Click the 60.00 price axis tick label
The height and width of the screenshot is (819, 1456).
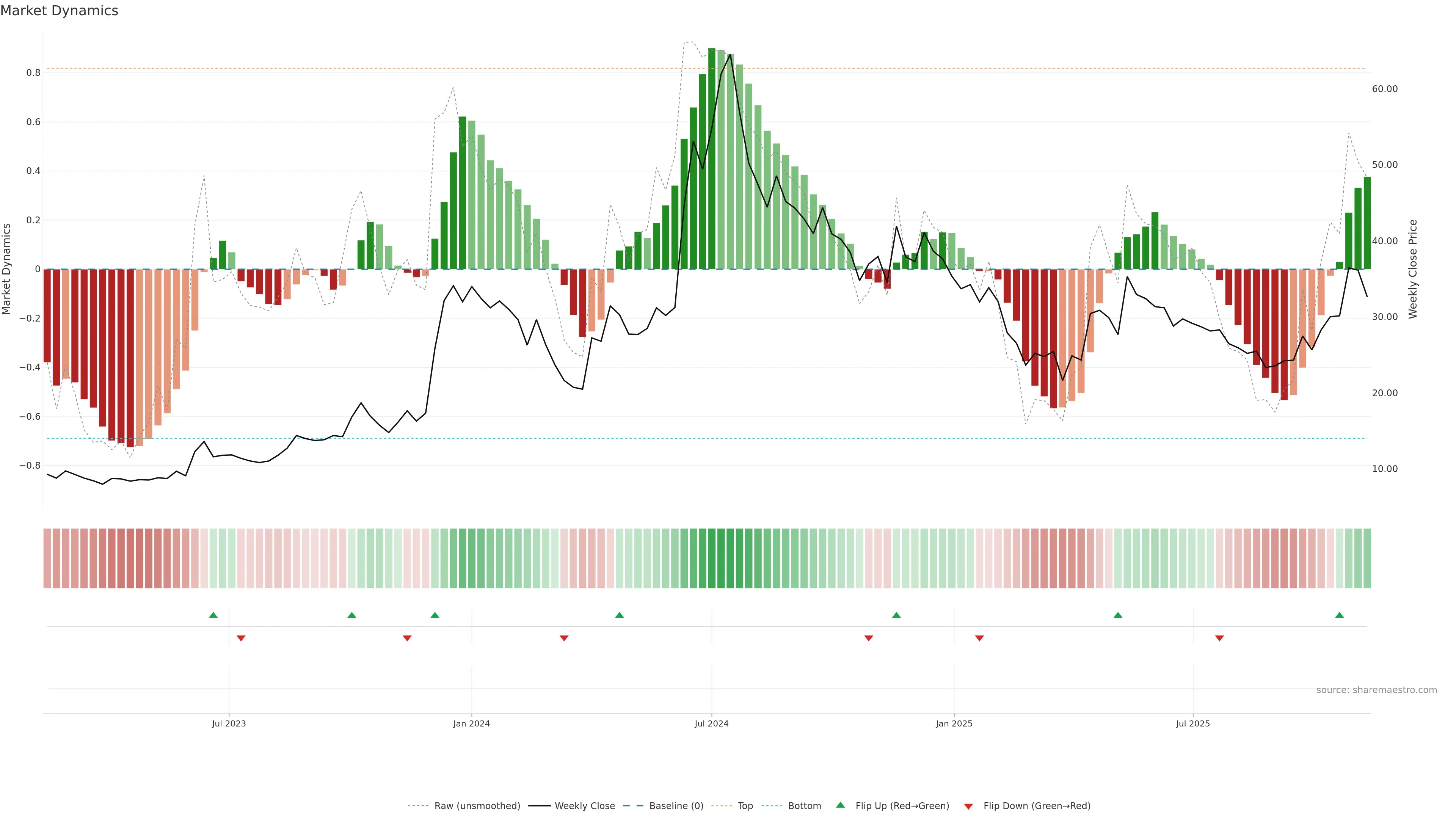(x=1384, y=89)
